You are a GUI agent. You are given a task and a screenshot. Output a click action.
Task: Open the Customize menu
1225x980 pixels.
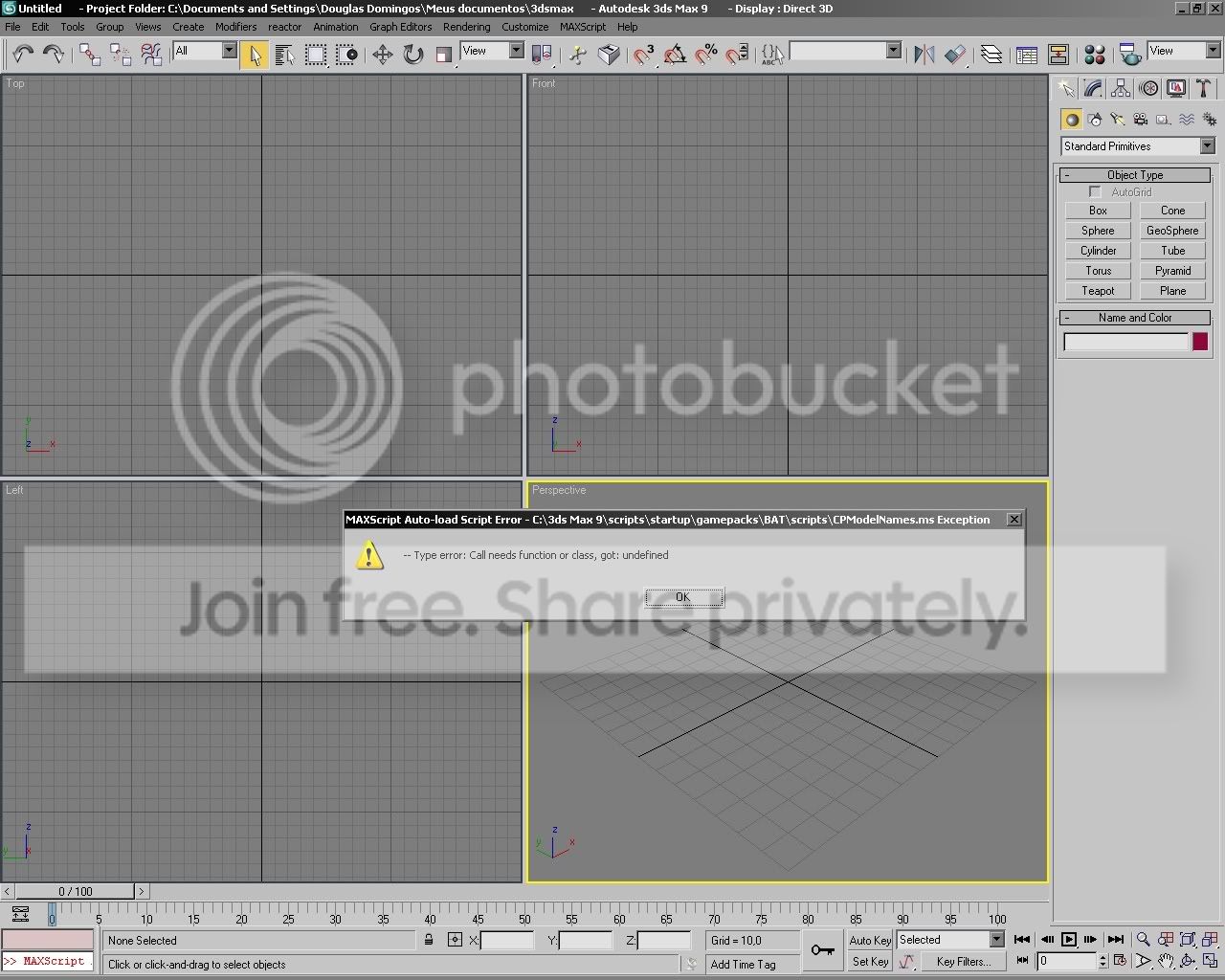point(524,27)
